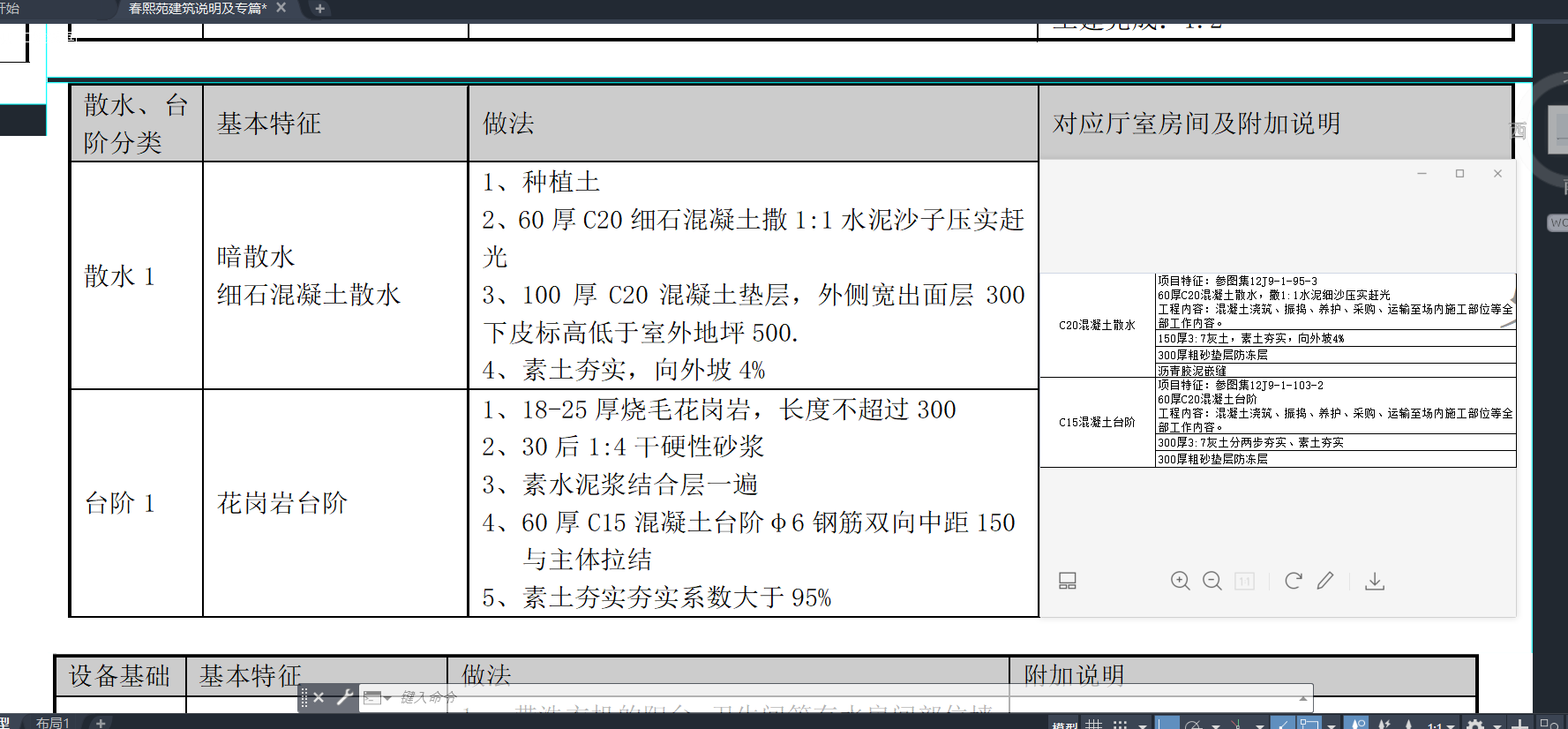Viewport: 1568px width, 729px height.
Task: Open the pencil edit tool in viewer
Action: coord(1325,581)
